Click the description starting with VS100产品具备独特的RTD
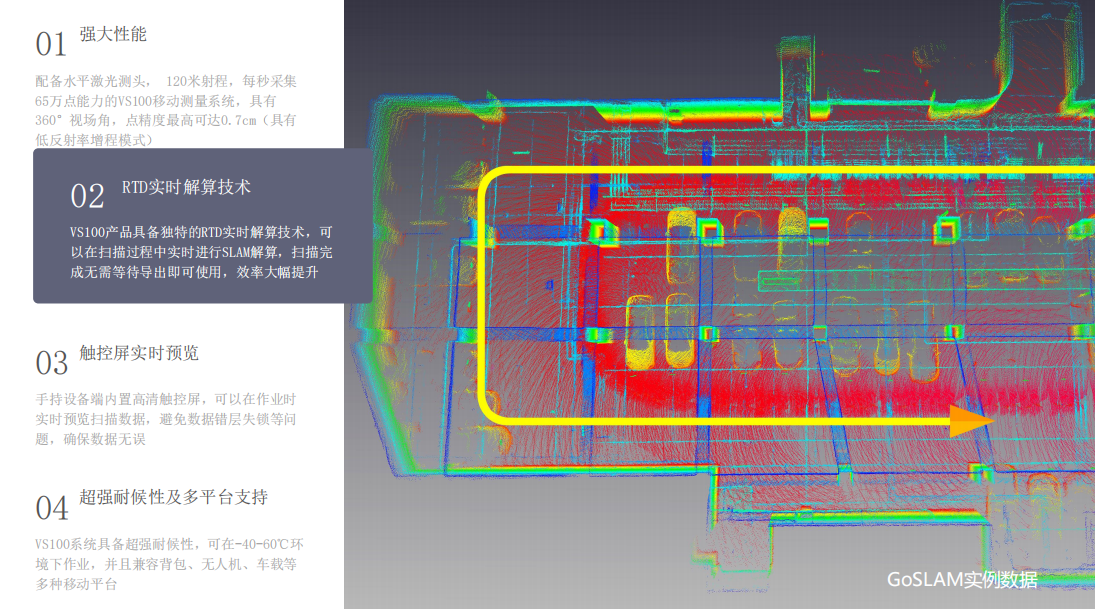Viewport: 1095px width, 609px height. pos(201,252)
